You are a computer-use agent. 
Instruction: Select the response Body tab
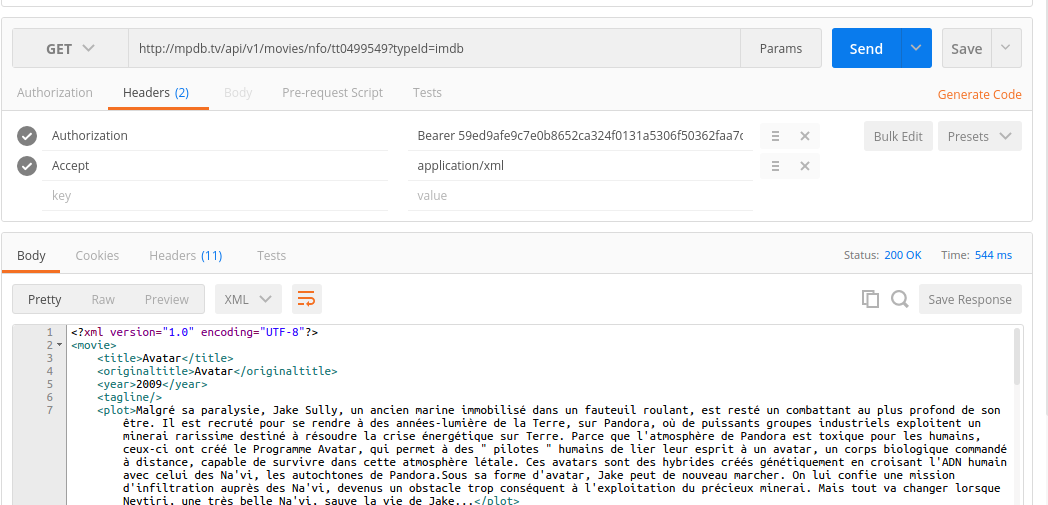31,256
